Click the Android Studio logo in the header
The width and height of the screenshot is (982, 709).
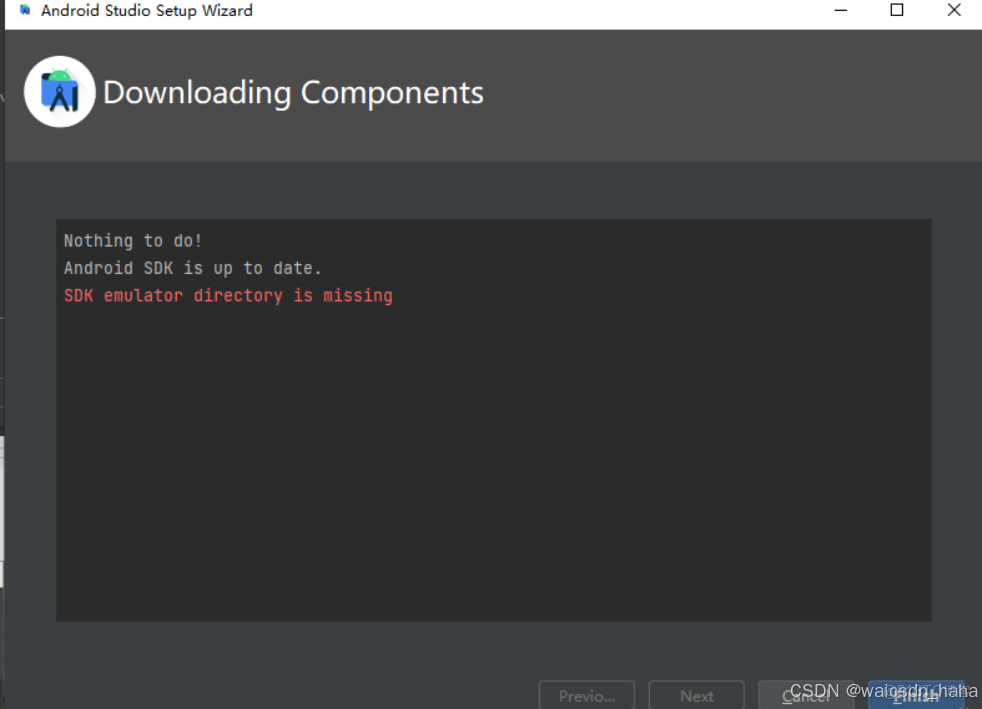(59, 91)
